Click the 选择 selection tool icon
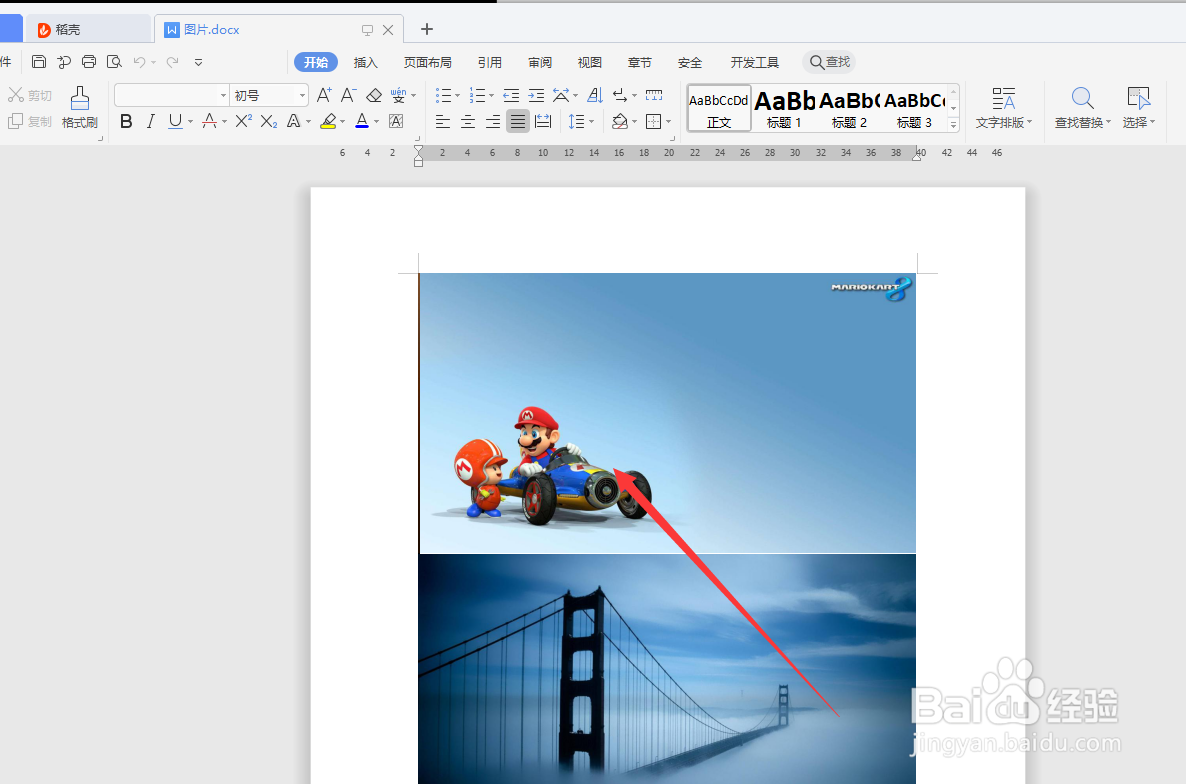This screenshot has width=1186, height=784. point(1138,98)
